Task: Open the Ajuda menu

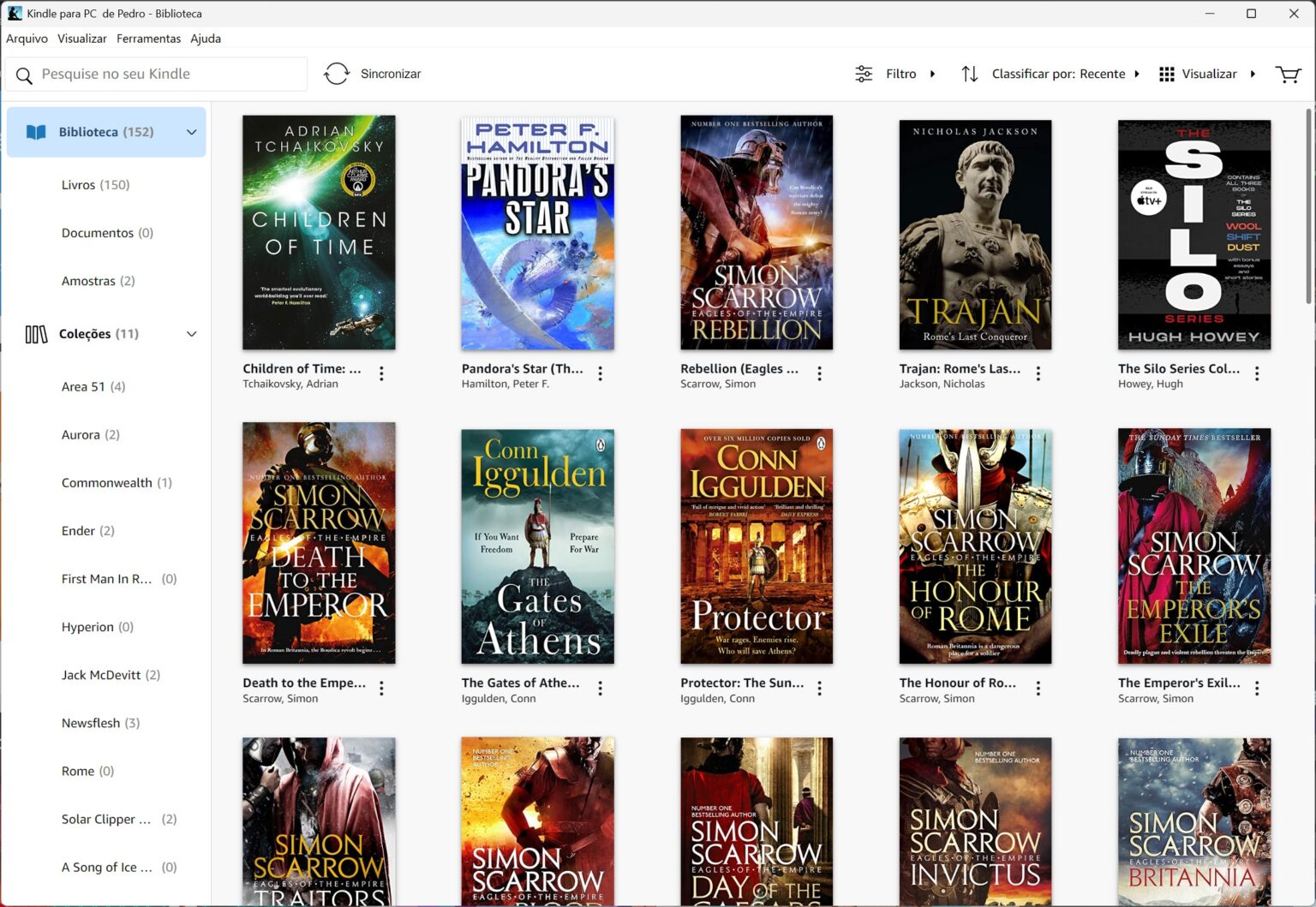Action: point(206,39)
